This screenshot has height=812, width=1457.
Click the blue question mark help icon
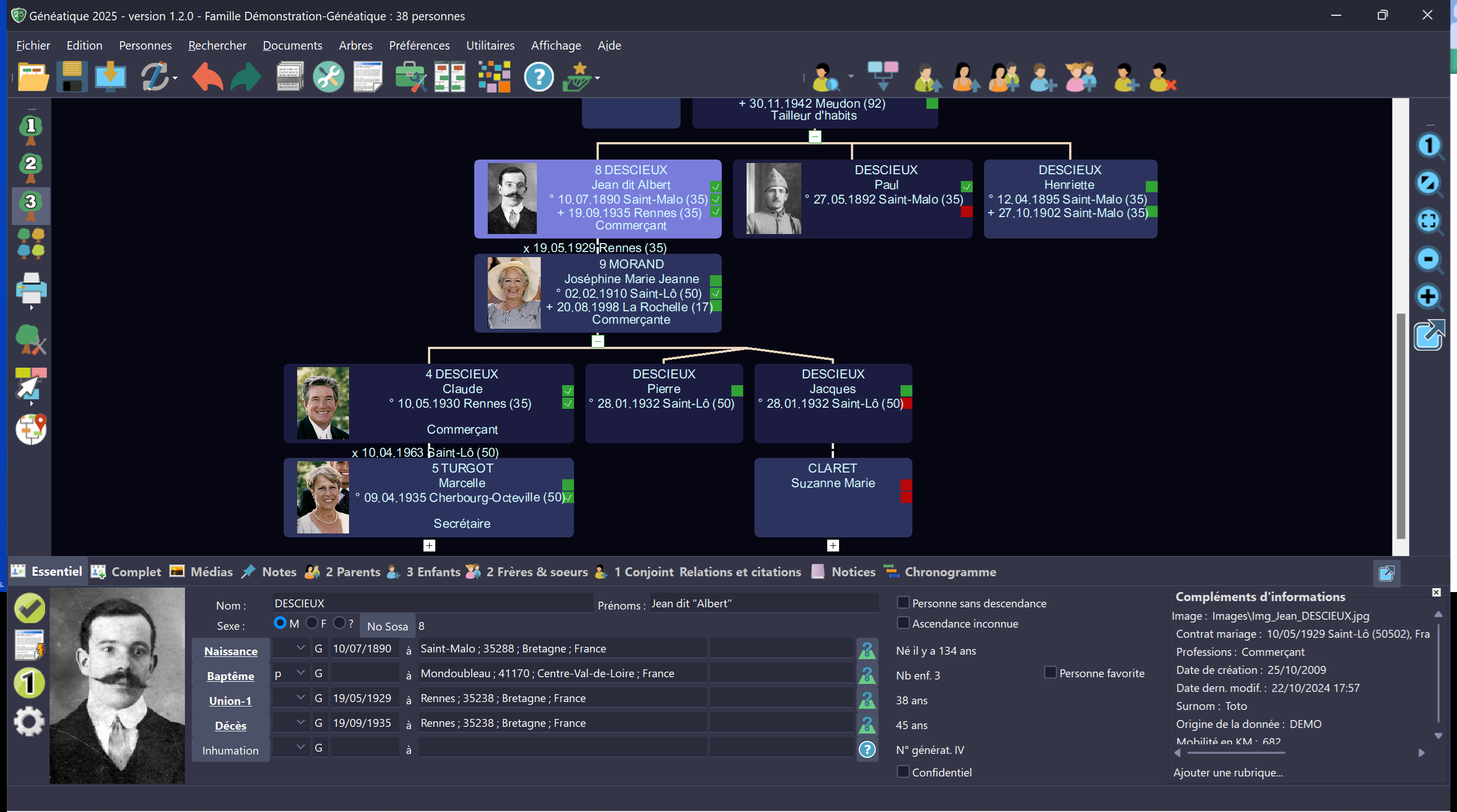(x=538, y=76)
